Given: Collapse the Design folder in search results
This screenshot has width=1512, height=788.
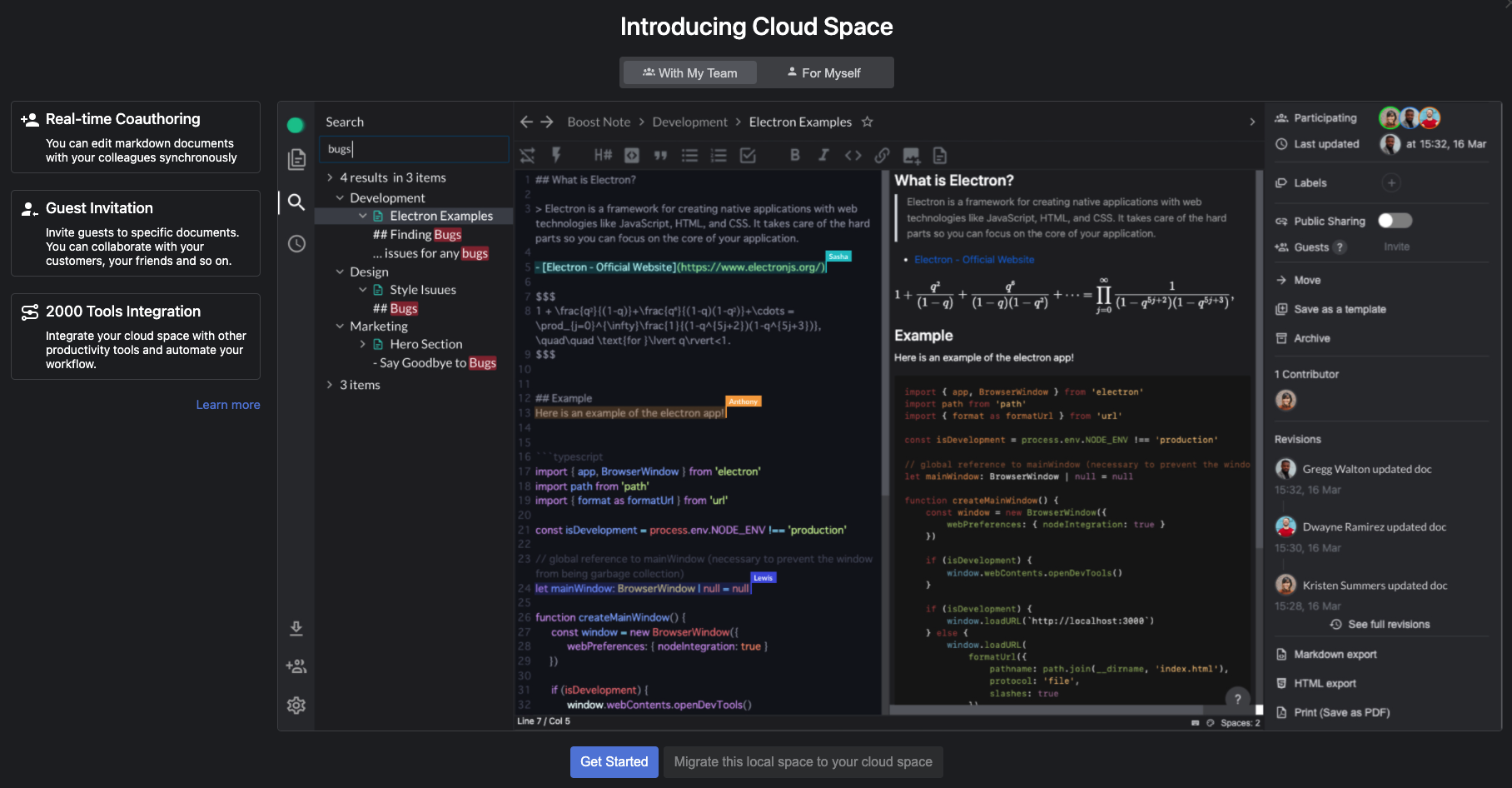Looking at the screenshot, I should [340, 272].
